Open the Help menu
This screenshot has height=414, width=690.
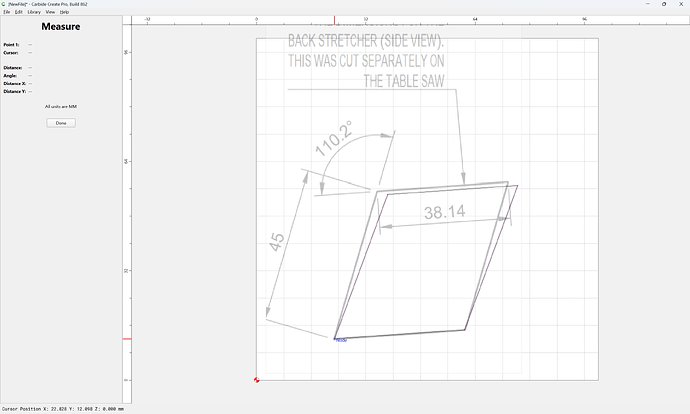tap(64, 12)
